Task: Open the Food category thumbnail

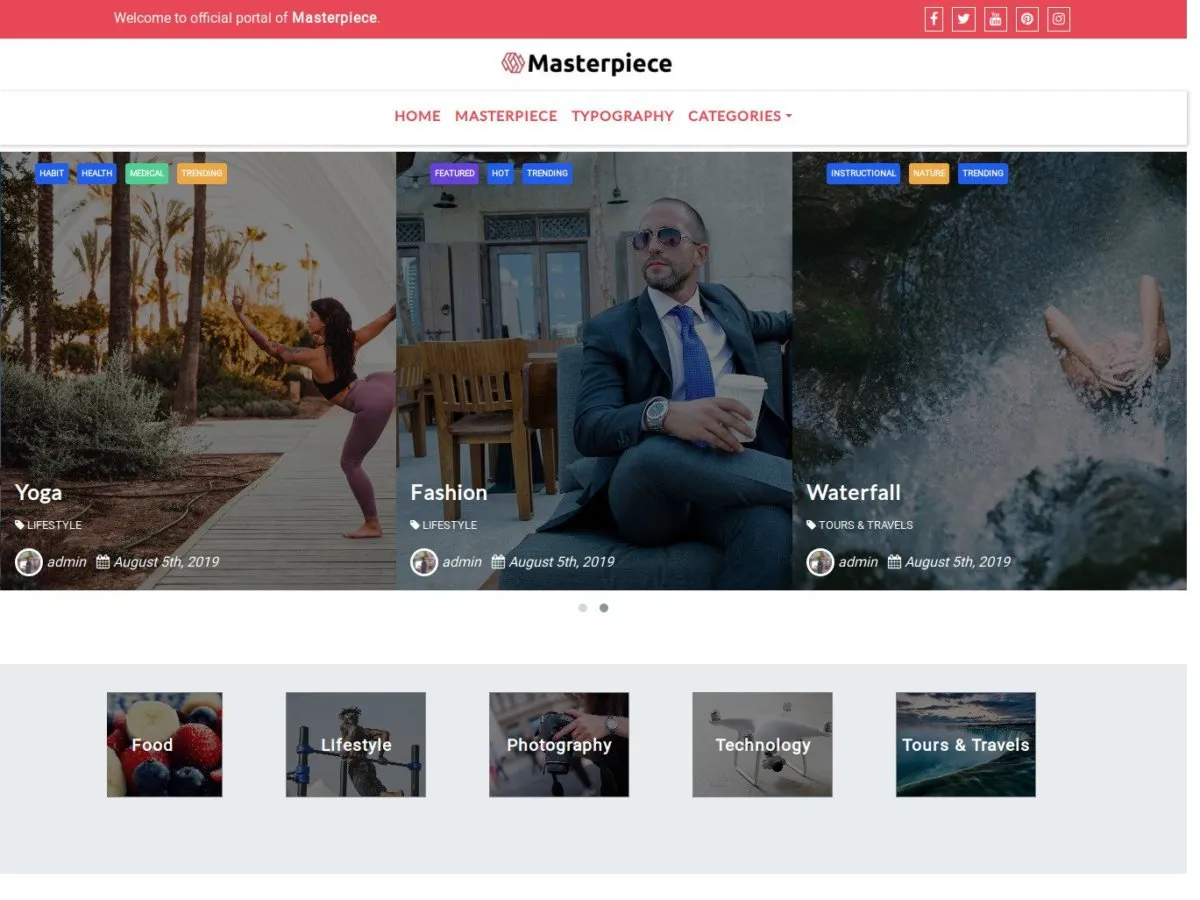Action: (165, 745)
